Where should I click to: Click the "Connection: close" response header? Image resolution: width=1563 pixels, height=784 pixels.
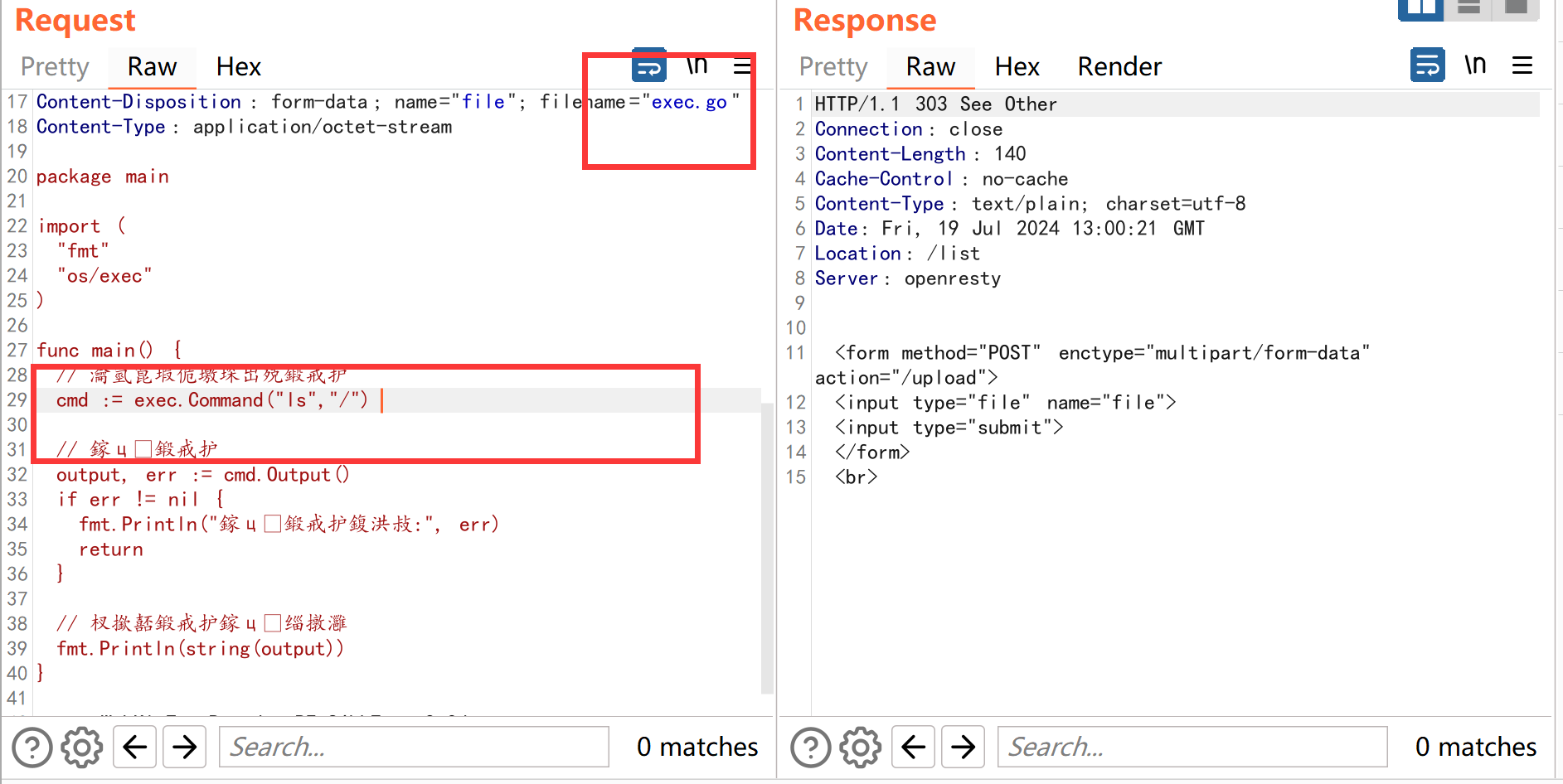point(909,129)
